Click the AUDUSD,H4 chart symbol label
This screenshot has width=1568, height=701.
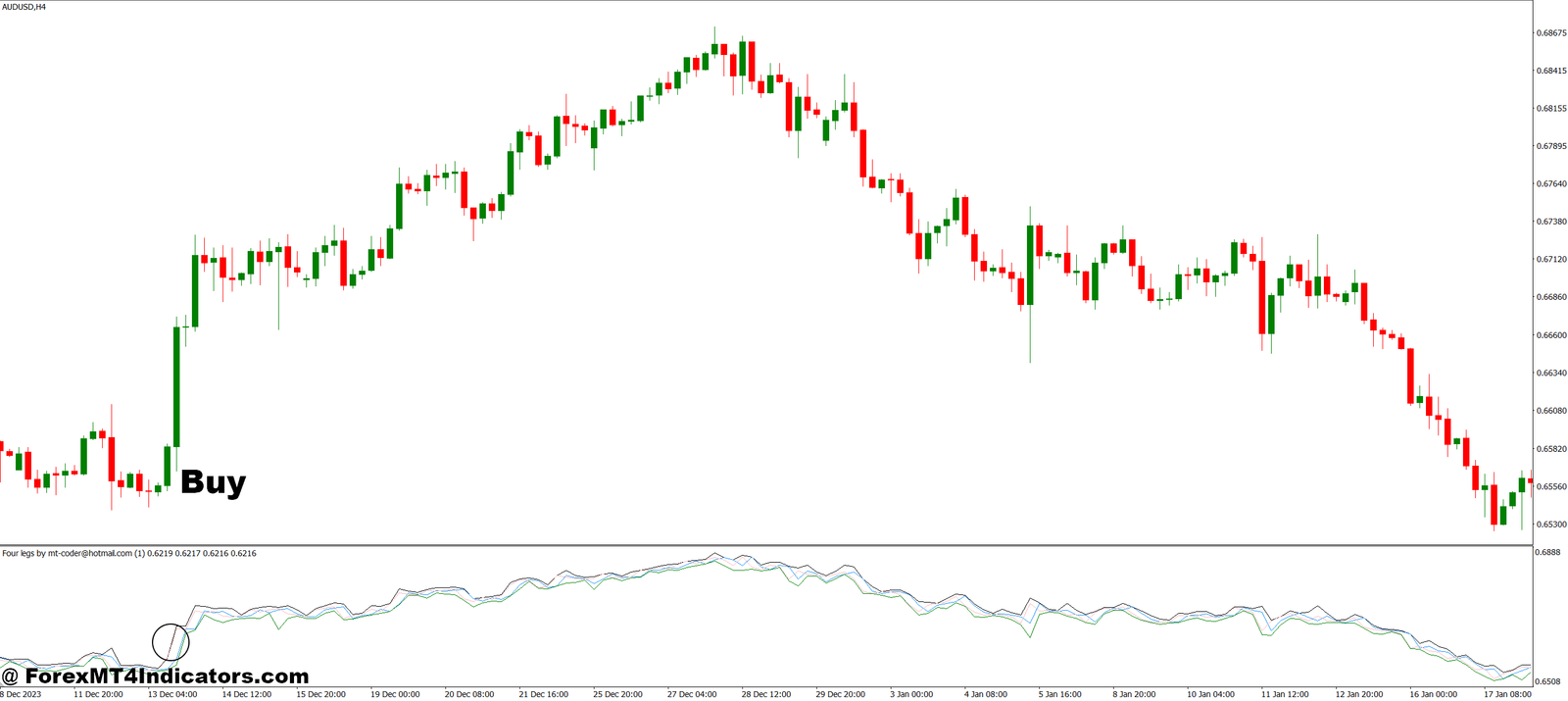click(24, 7)
